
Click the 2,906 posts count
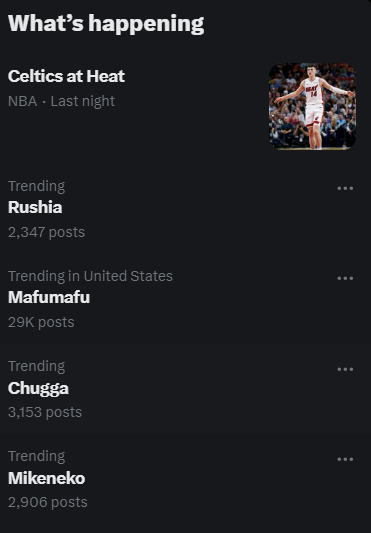48,502
